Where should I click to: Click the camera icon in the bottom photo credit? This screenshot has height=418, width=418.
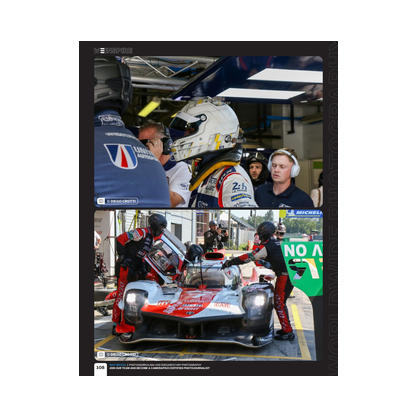click(101, 354)
